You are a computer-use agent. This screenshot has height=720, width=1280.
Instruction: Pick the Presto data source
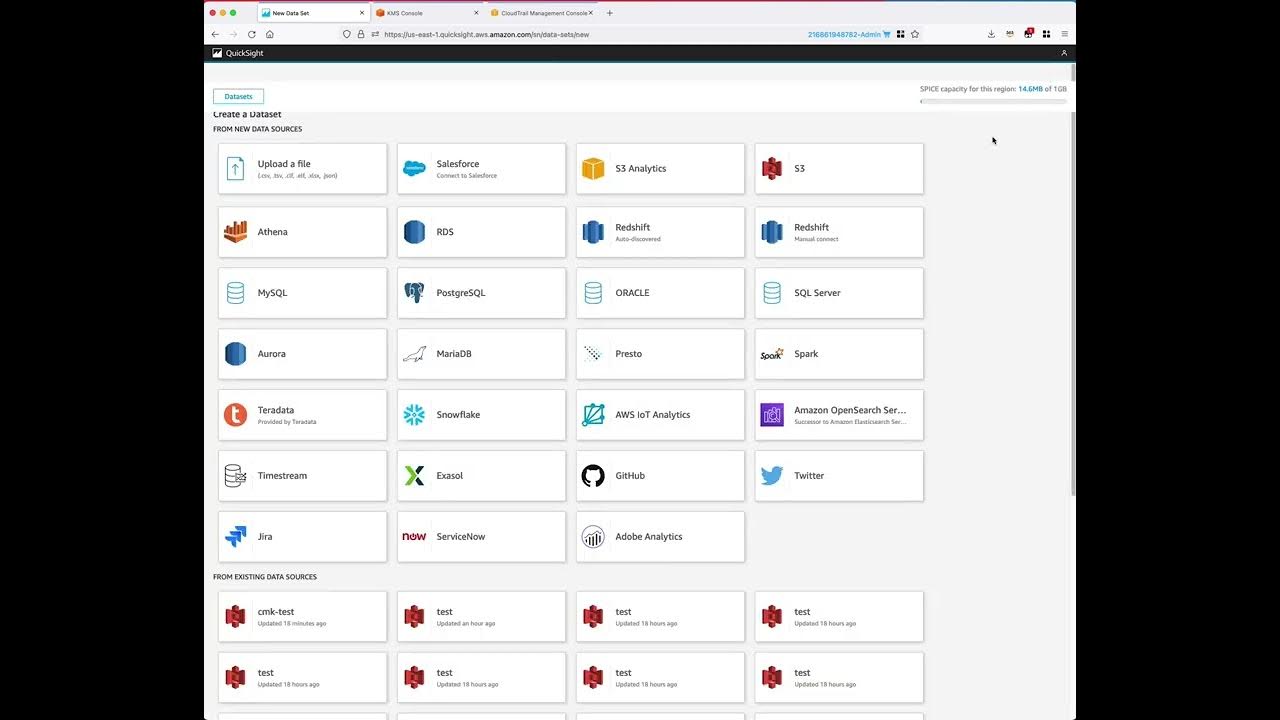pos(660,354)
